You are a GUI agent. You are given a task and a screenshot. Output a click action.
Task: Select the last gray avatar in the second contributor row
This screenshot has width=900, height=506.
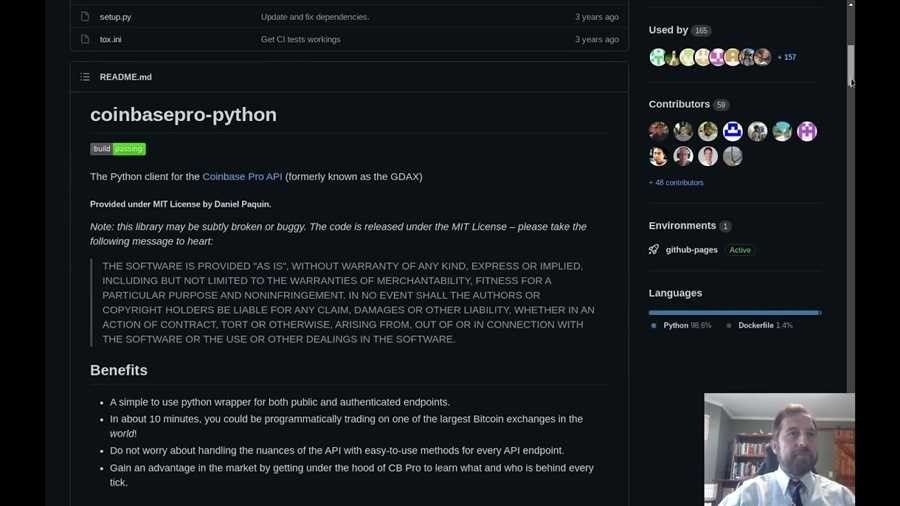[x=732, y=156]
